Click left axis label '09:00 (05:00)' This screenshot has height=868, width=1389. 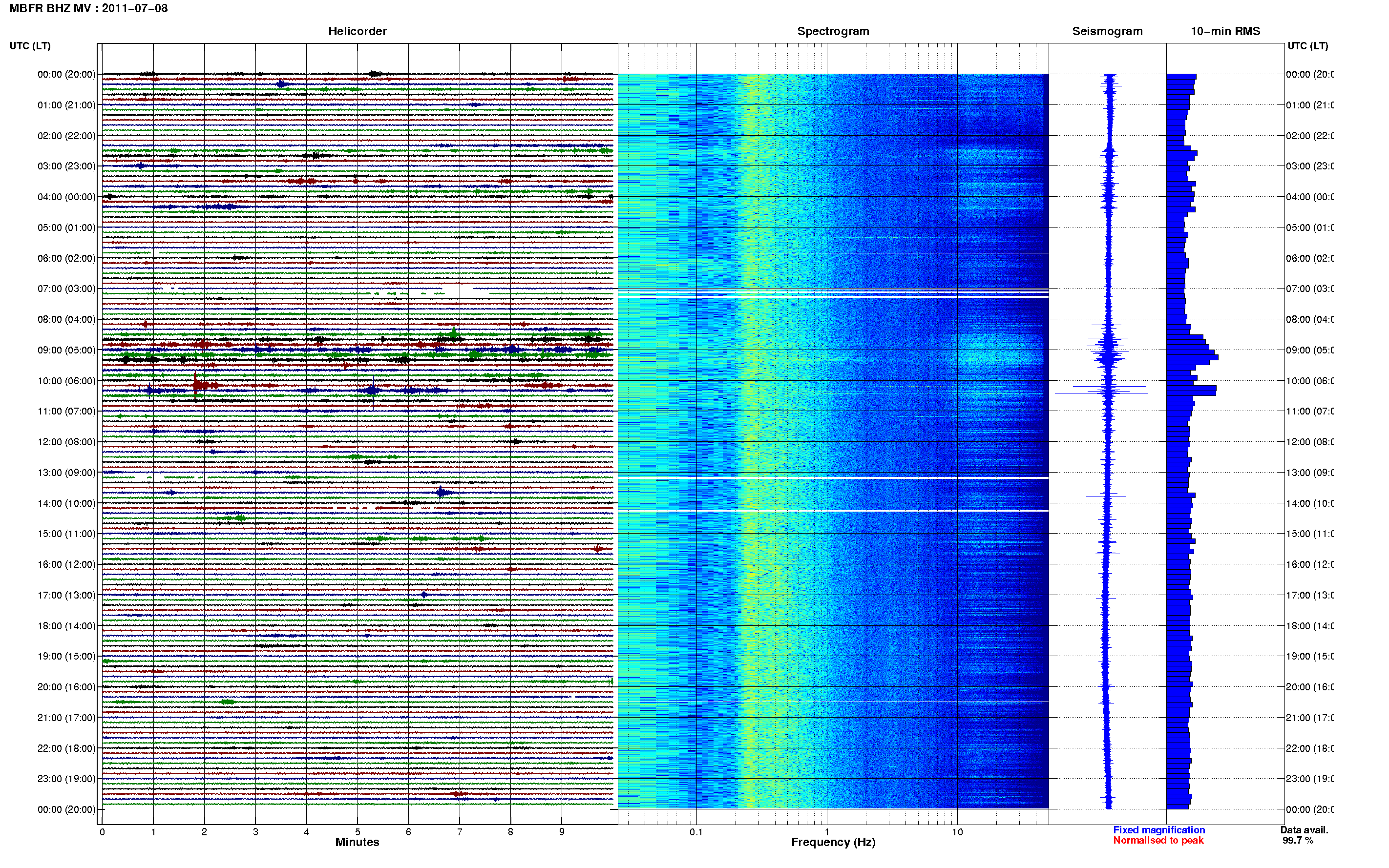[x=66, y=350]
